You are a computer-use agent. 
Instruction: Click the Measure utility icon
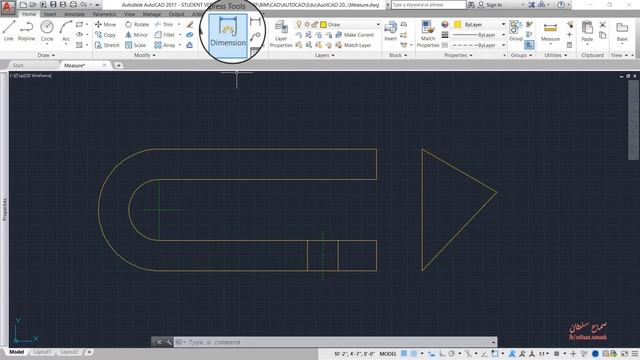pos(550,32)
